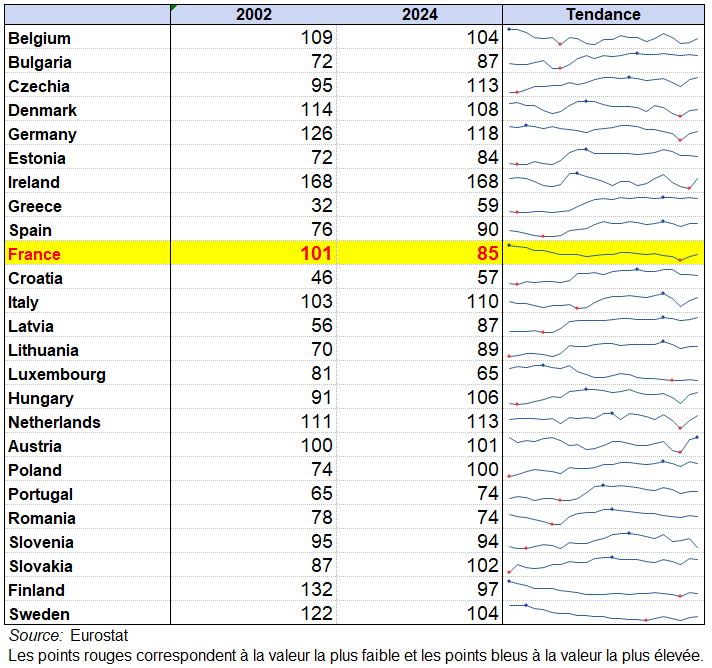Click the Denmark row label
The image size is (712, 668).
coord(43,110)
